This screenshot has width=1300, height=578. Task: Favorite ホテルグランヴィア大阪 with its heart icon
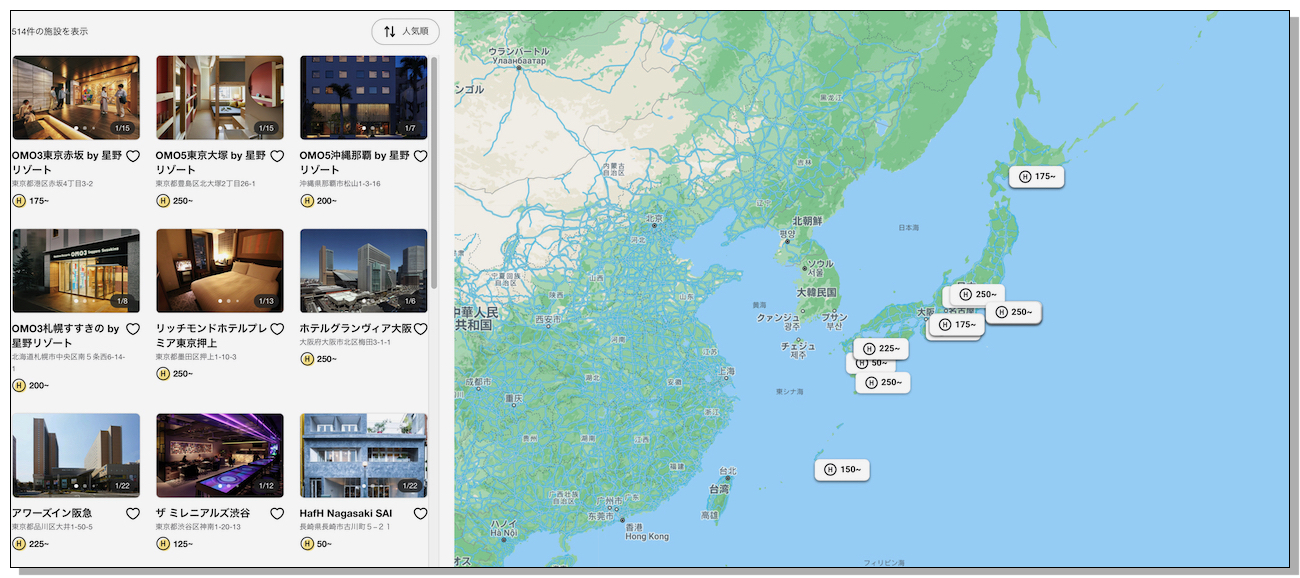pos(421,329)
